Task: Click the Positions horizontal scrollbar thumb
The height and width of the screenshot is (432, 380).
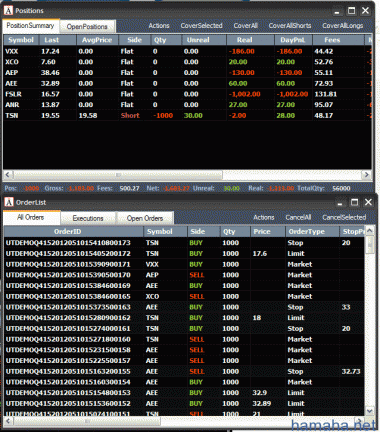Action: pyautogui.click(x=118, y=174)
